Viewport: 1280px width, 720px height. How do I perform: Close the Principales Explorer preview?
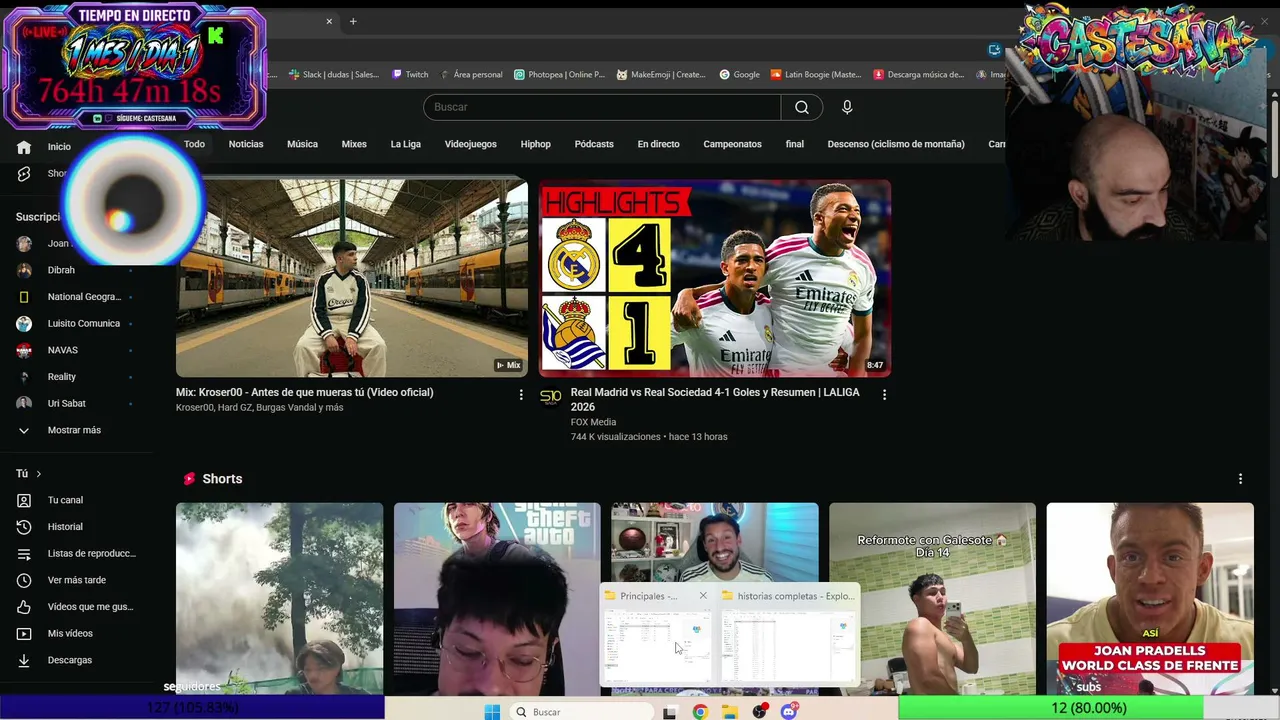[x=703, y=596]
